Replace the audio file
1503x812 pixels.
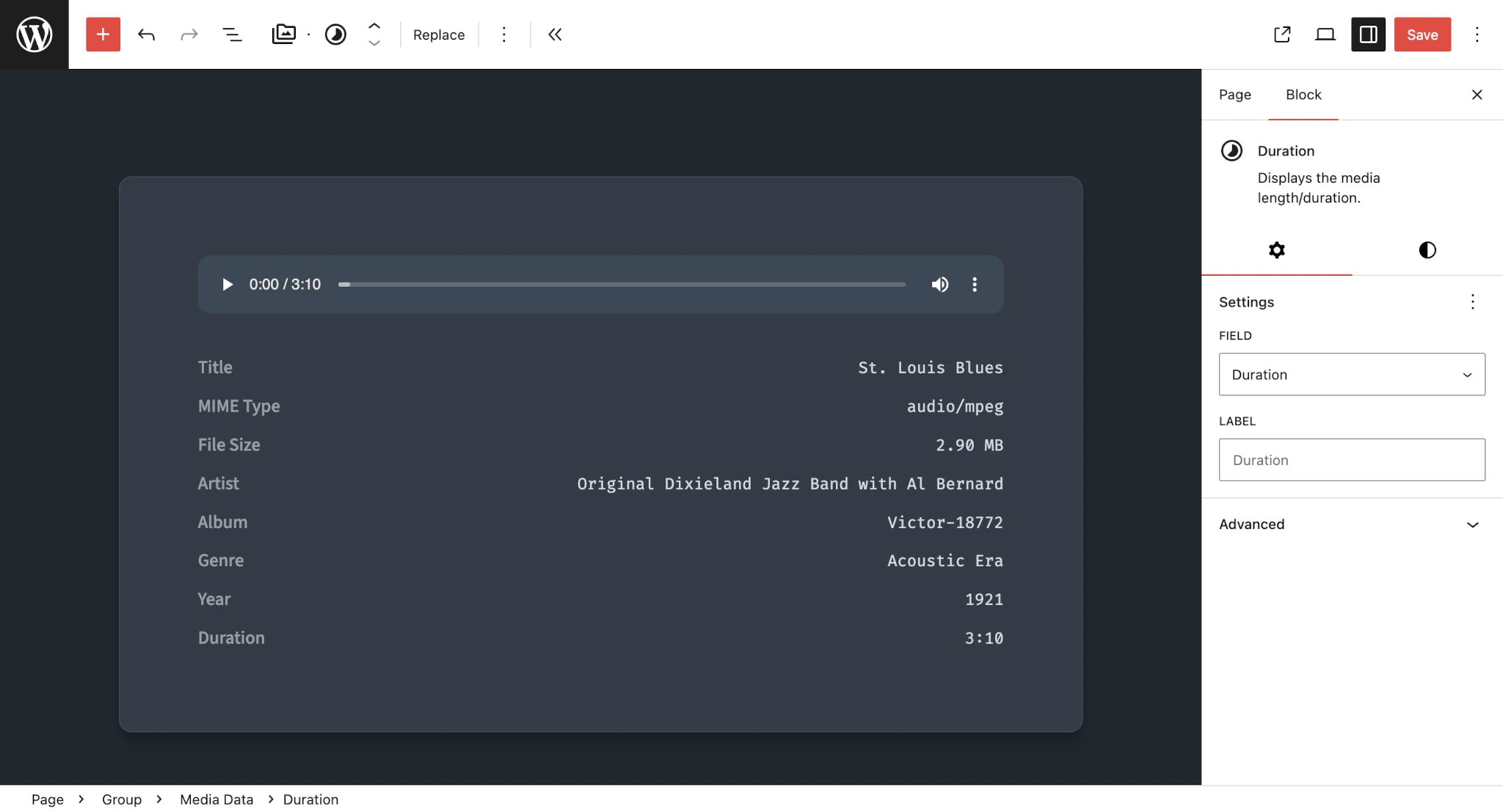click(438, 34)
